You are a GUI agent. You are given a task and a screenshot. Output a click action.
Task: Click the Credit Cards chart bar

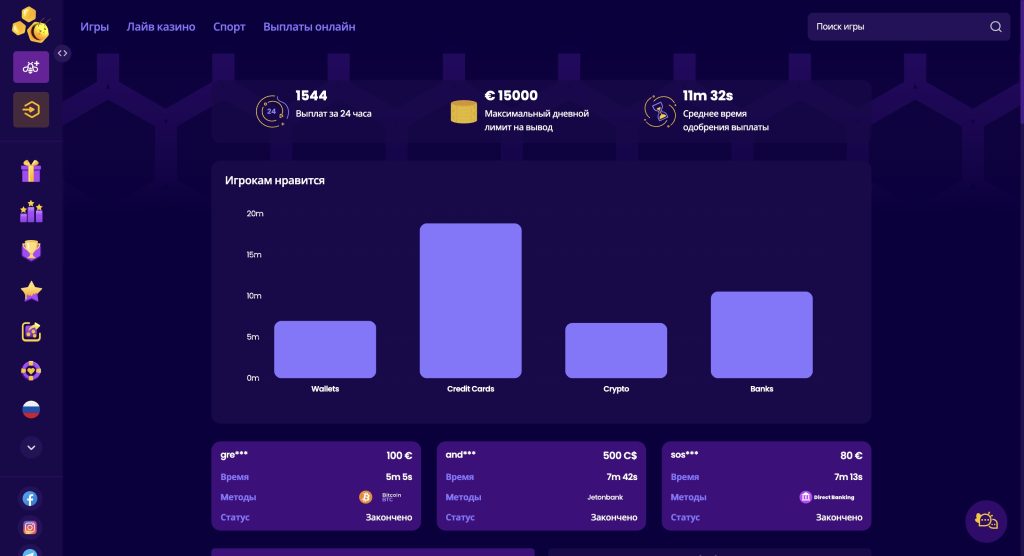click(x=470, y=300)
